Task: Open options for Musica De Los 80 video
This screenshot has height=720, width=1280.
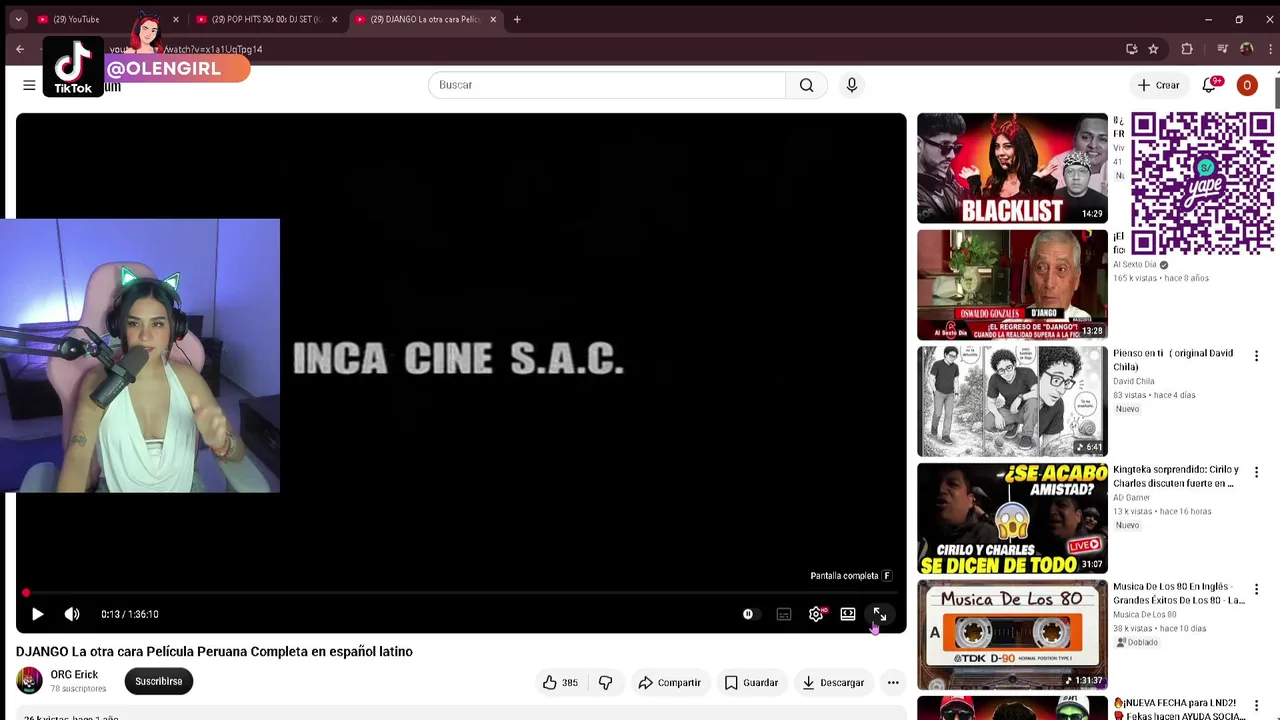Action: (x=1257, y=589)
